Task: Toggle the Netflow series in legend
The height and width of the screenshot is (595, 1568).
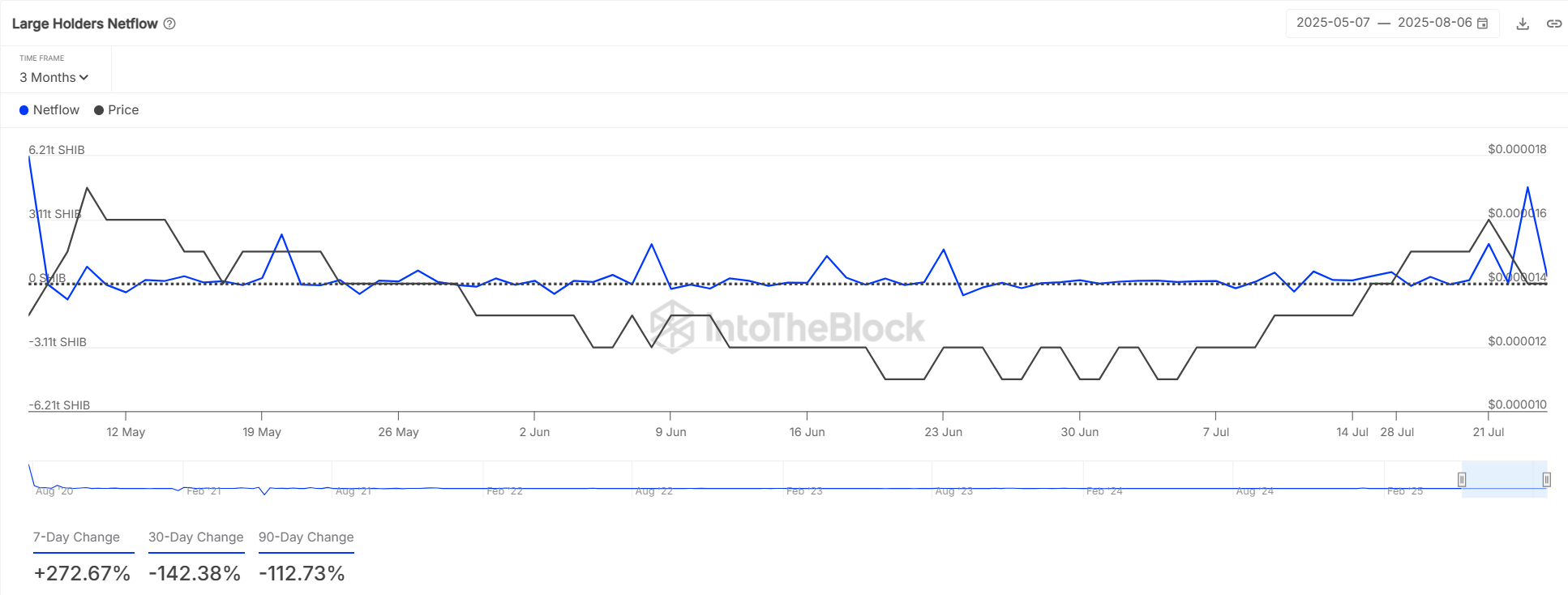Action: [49, 110]
